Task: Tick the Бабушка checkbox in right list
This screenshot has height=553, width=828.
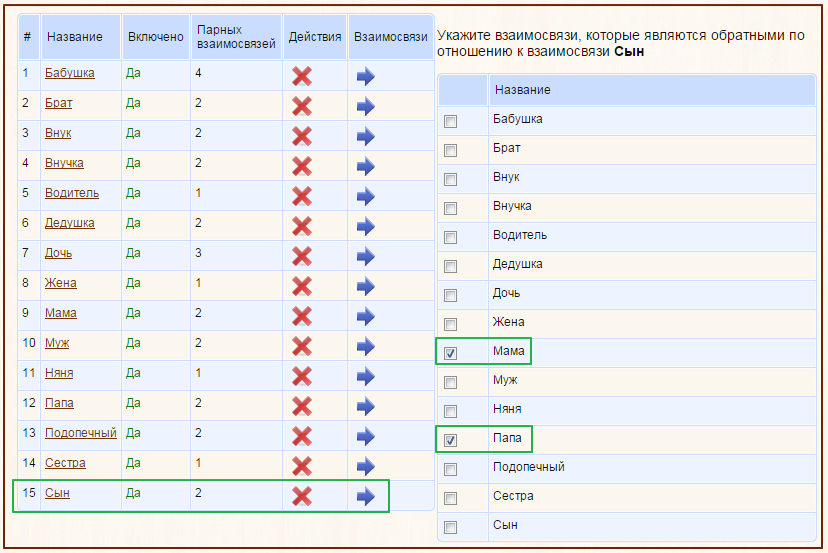Action: click(450, 121)
